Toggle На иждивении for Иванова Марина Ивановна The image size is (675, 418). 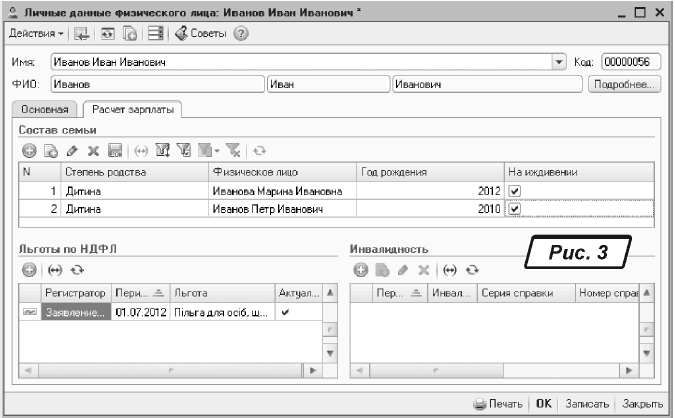514,190
